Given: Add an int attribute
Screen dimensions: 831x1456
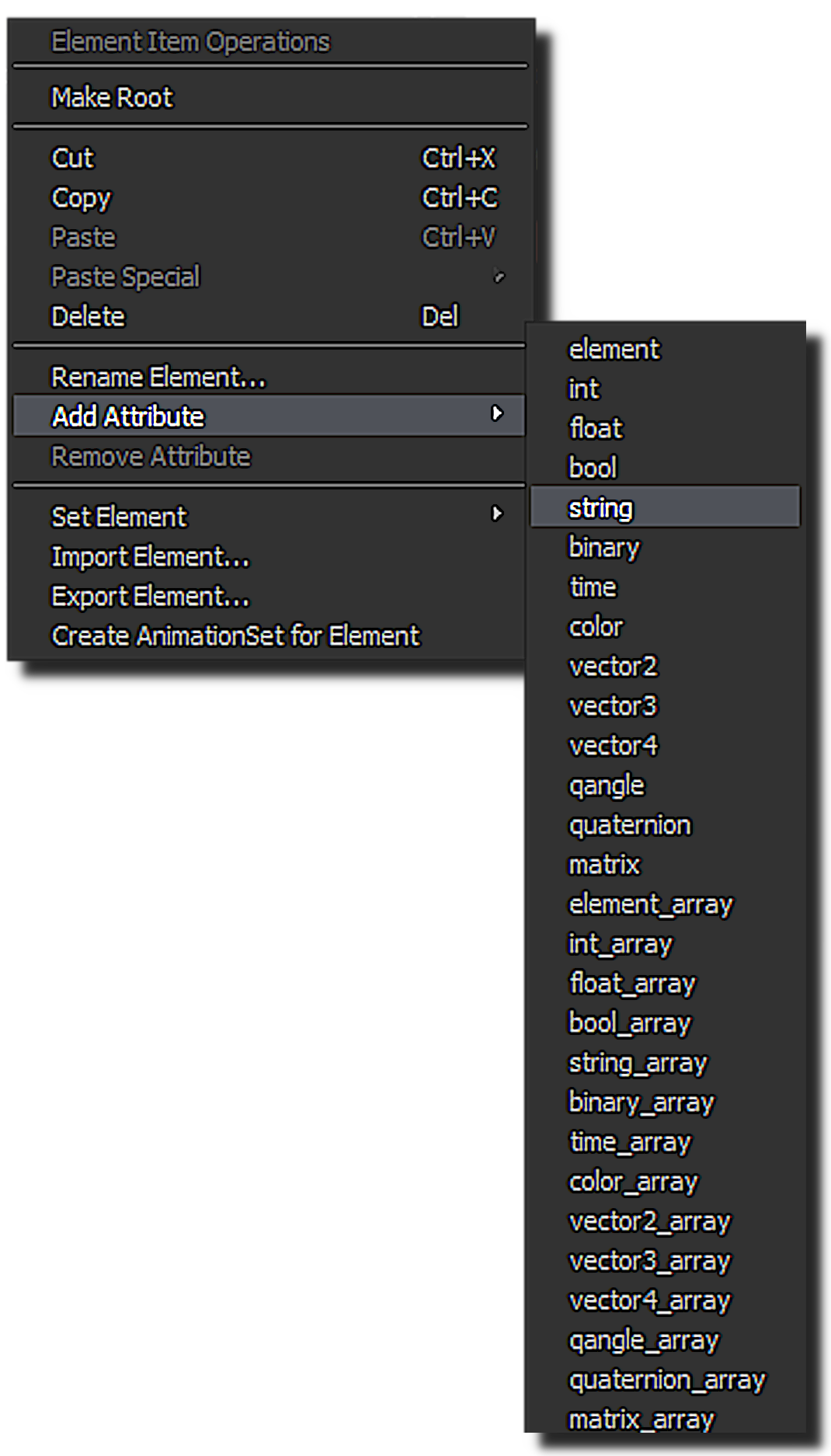Looking at the screenshot, I should [x=584, y=389].
